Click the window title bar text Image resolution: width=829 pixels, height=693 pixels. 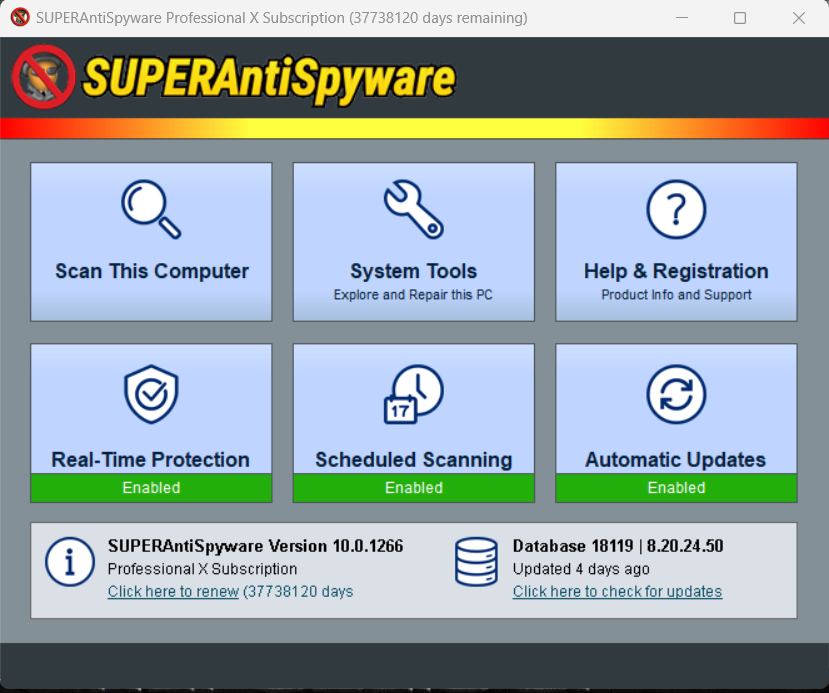click(282, 18)
